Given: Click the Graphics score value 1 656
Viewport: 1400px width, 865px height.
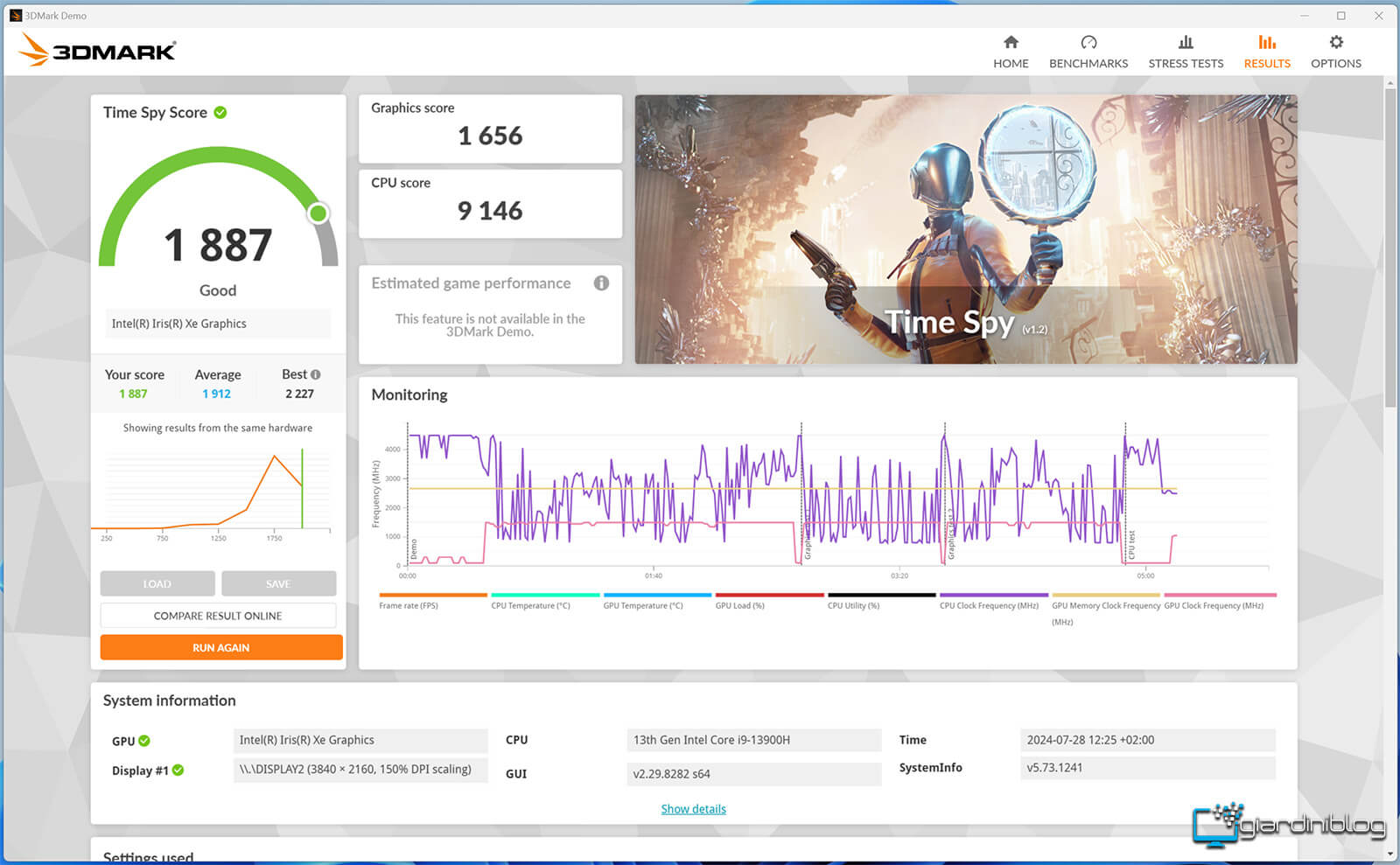Looking at the screenshot, I should [490, 136].
